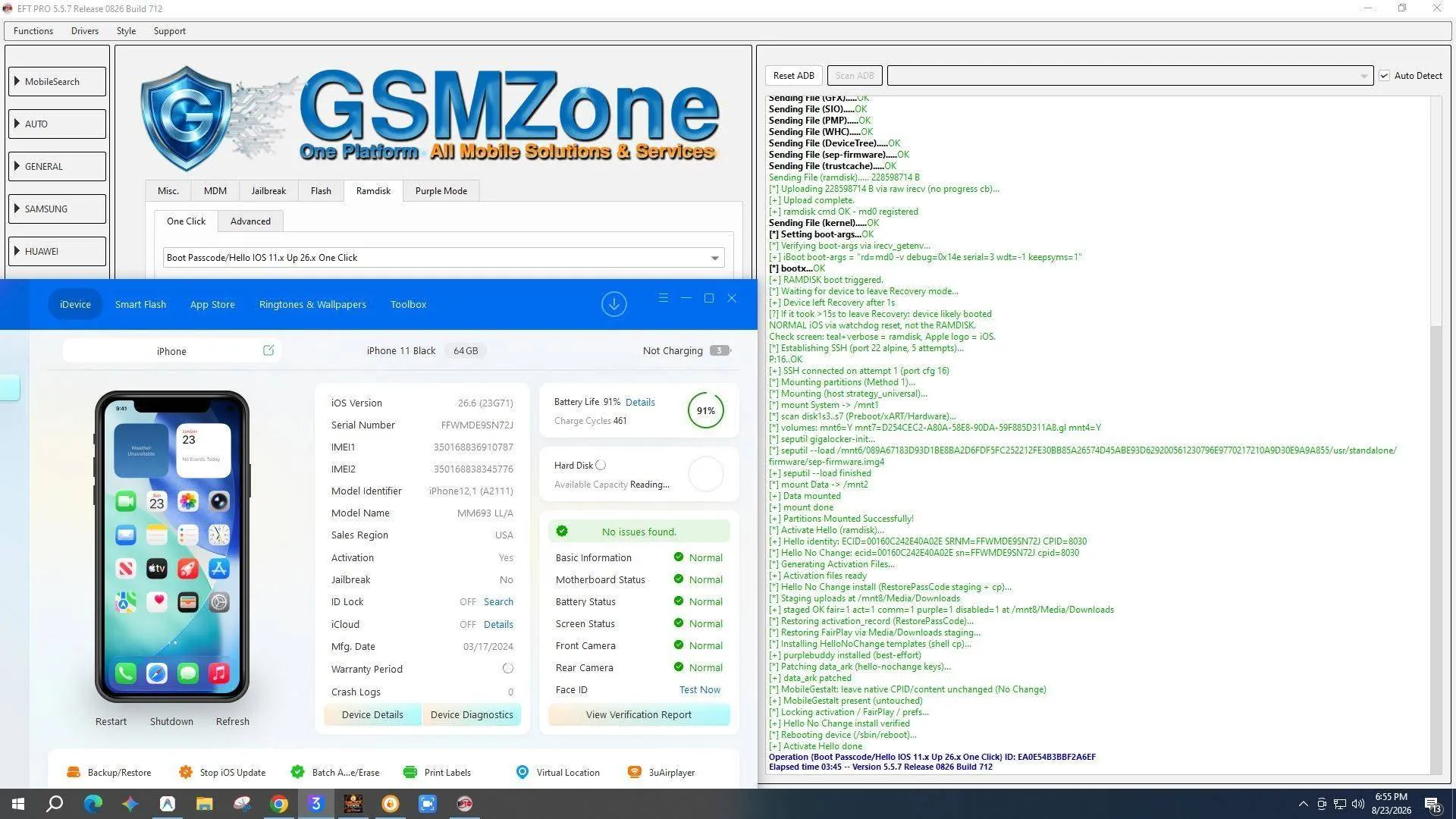Click the Print Labels printer icon
The height and width of the screenshot is (819, 1456).
coord(410,772)
